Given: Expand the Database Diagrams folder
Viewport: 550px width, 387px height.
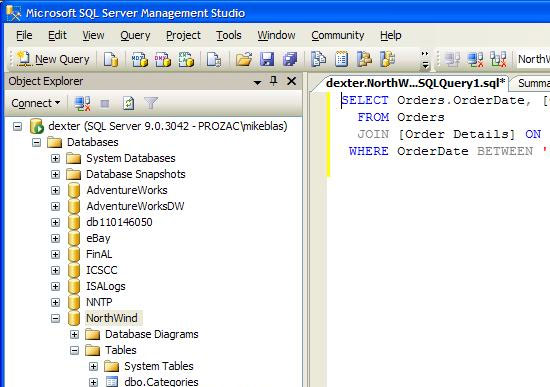Looking at the screenshot, I should (x=74, y=334).
